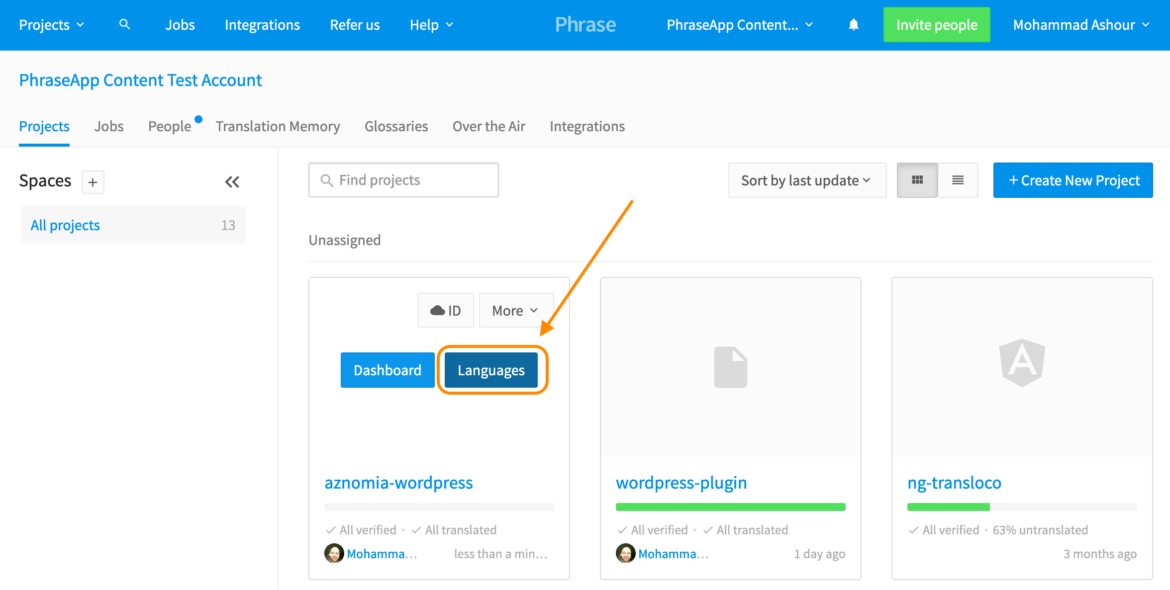Open the Help menu
The width and height of the screenshot is (1170, 590).
431,25
